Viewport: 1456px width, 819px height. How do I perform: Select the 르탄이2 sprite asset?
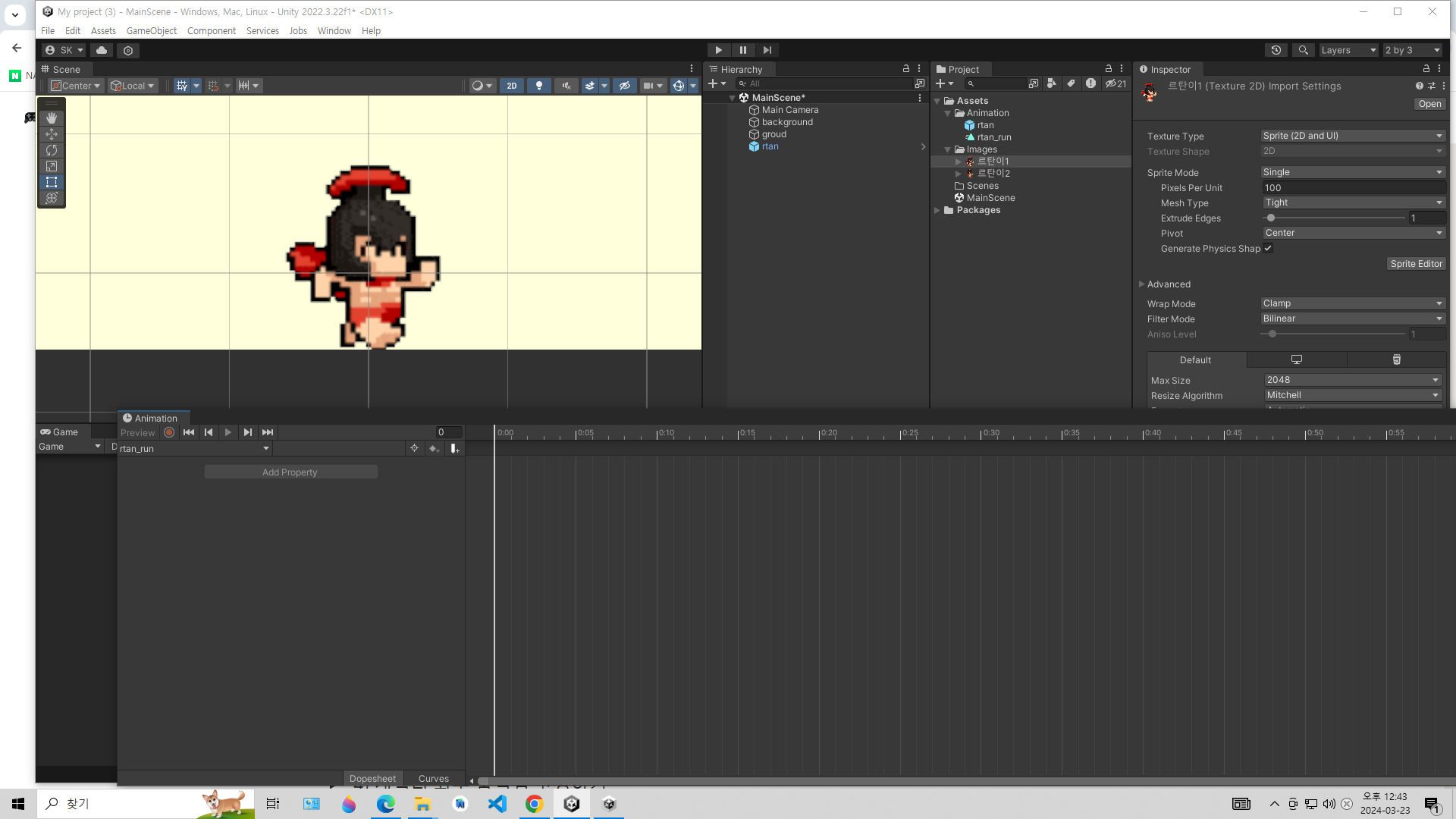point(993,174)
